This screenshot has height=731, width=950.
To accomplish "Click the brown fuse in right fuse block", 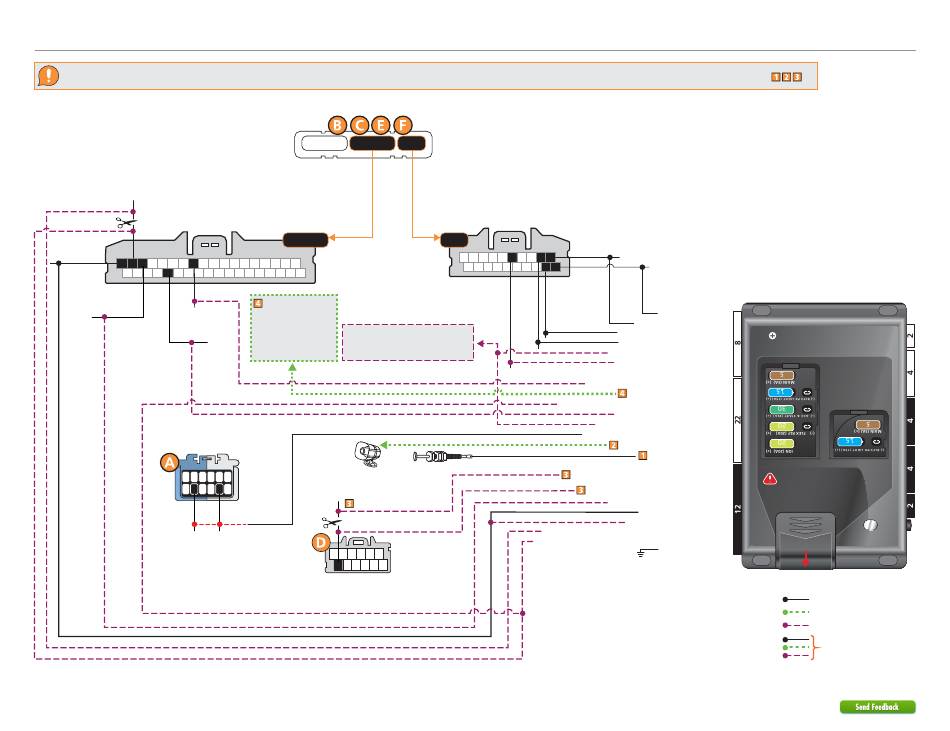I will click(867, 425).
